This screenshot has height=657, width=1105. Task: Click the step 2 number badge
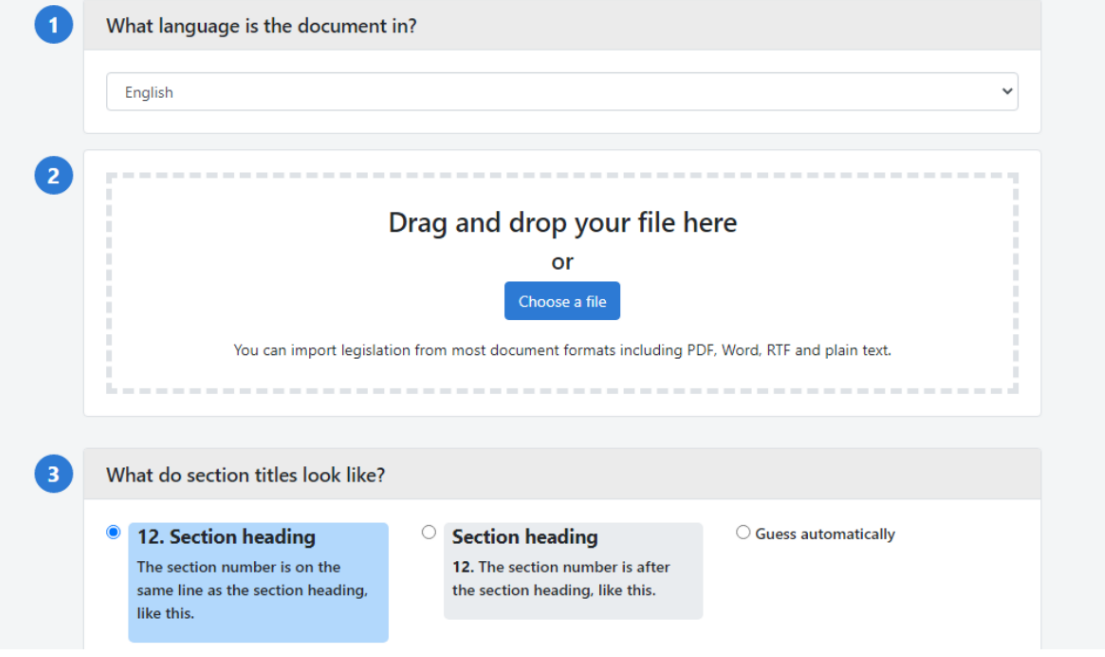53,177
